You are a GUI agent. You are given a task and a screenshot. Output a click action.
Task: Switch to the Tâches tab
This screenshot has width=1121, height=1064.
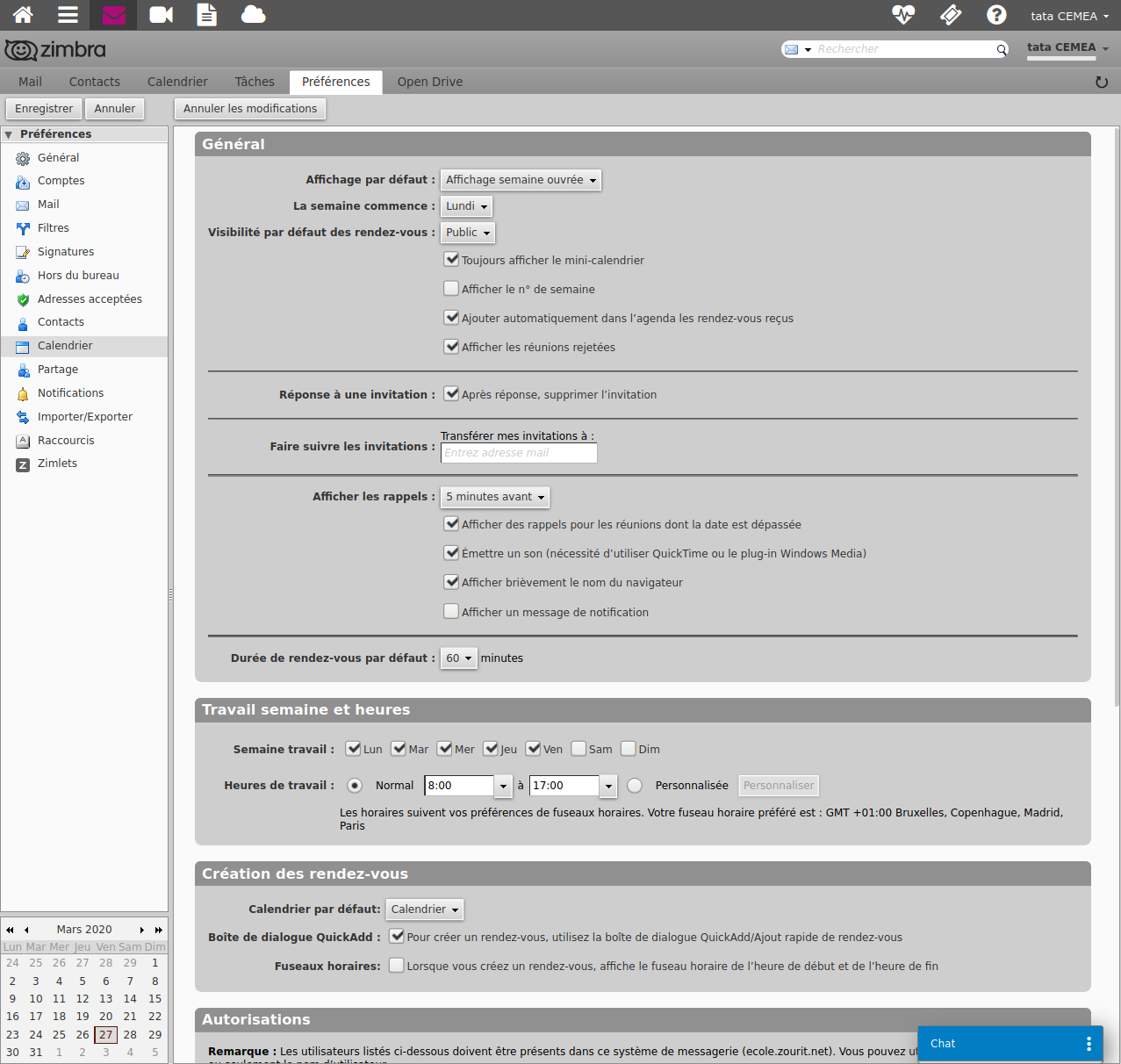click(x=255, y=82)
